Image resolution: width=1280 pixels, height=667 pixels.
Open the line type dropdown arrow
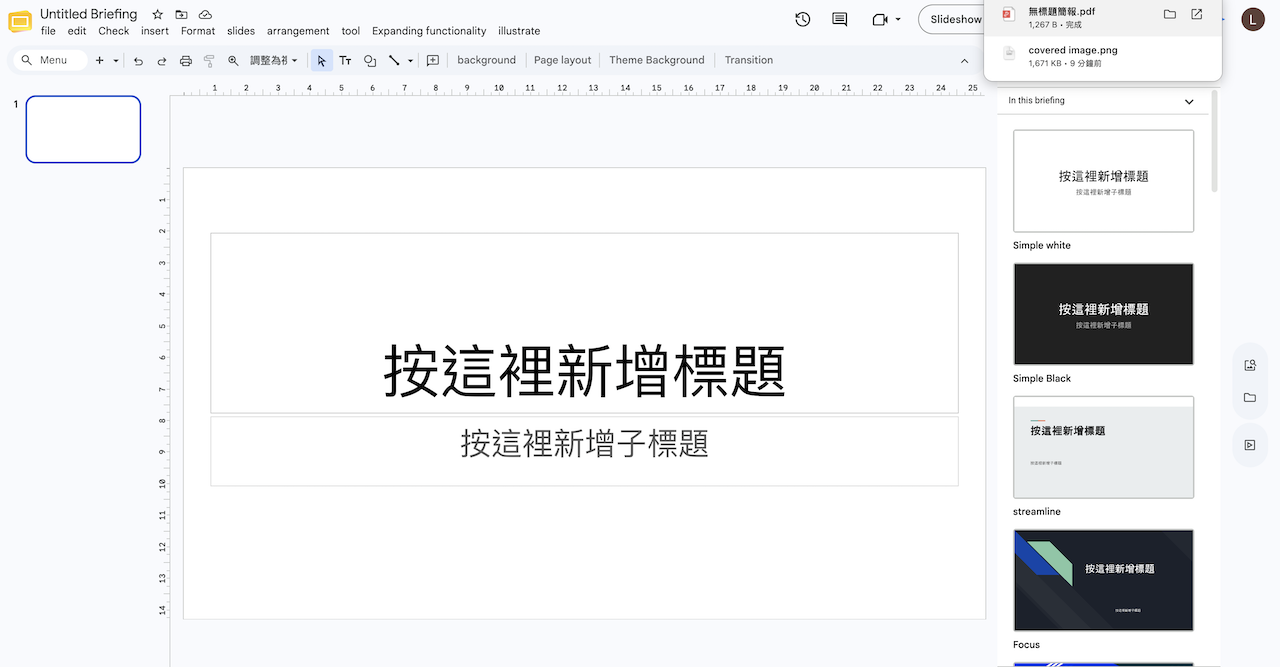pyautogui.click(x=410, y=60)
